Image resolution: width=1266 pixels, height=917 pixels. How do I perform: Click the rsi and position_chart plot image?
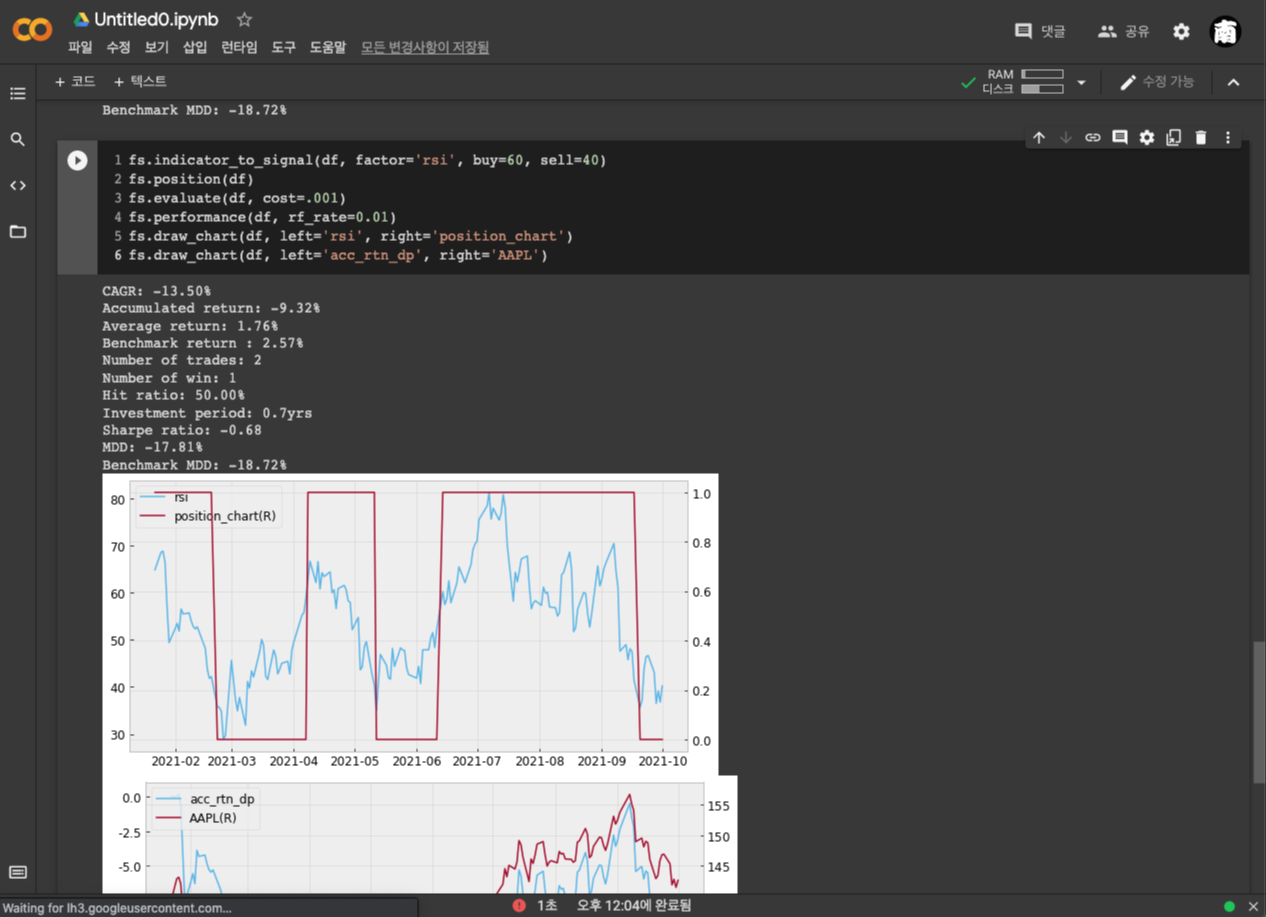click(x=410, y=624)
